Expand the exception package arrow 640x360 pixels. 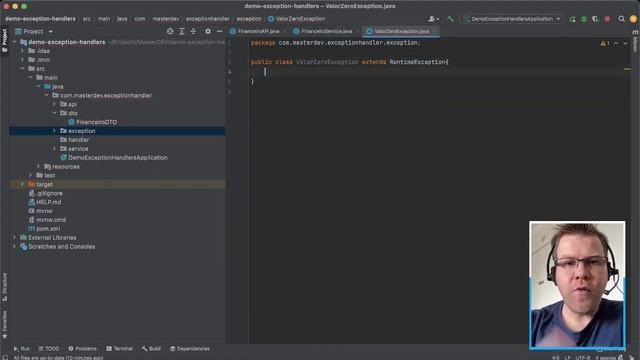point(54,131)
